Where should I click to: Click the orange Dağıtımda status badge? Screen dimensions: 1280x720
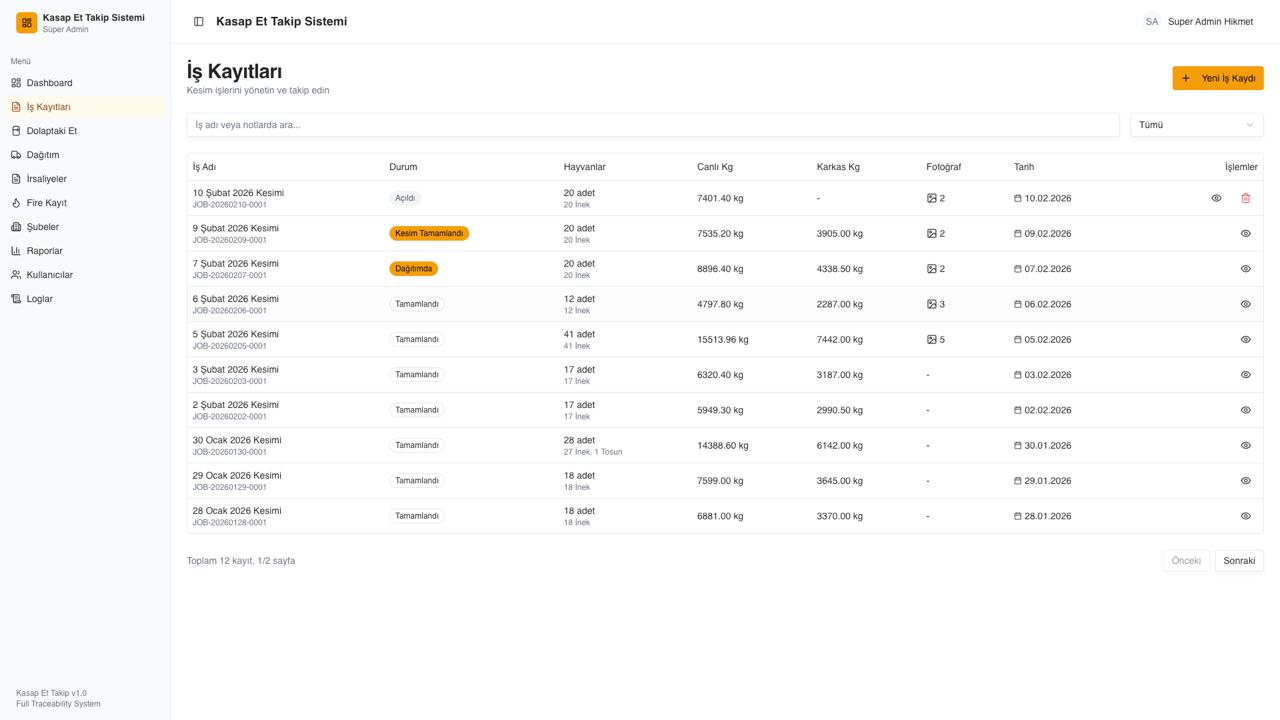[413, 269]
